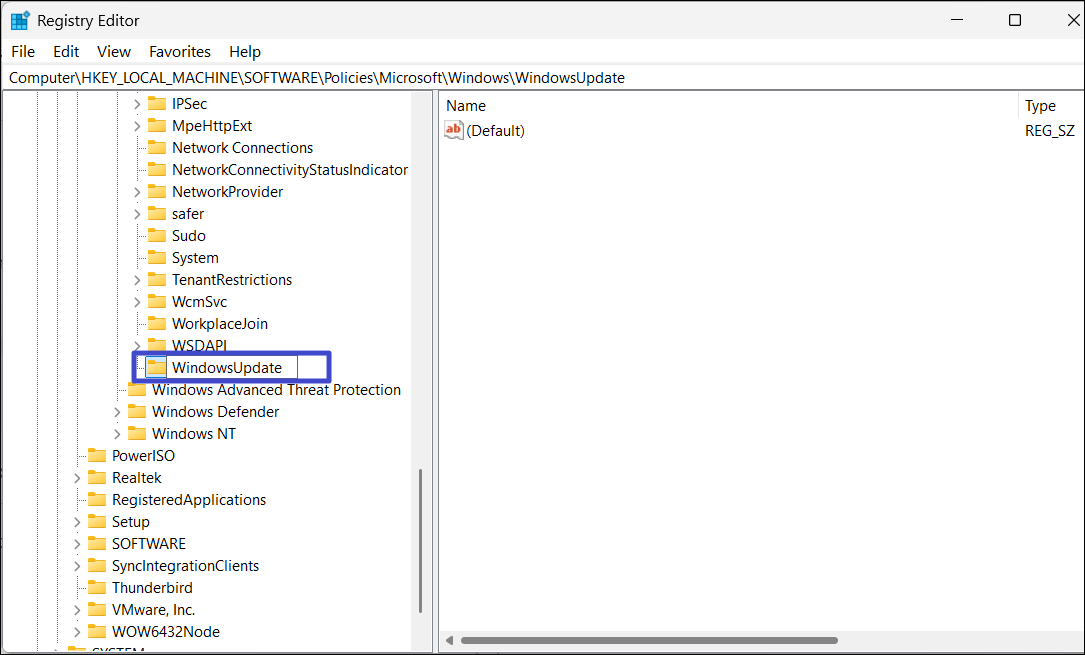Screen dimensions: 1085x655
Task: Expand the Realtek key
Action: pos(77,478)
